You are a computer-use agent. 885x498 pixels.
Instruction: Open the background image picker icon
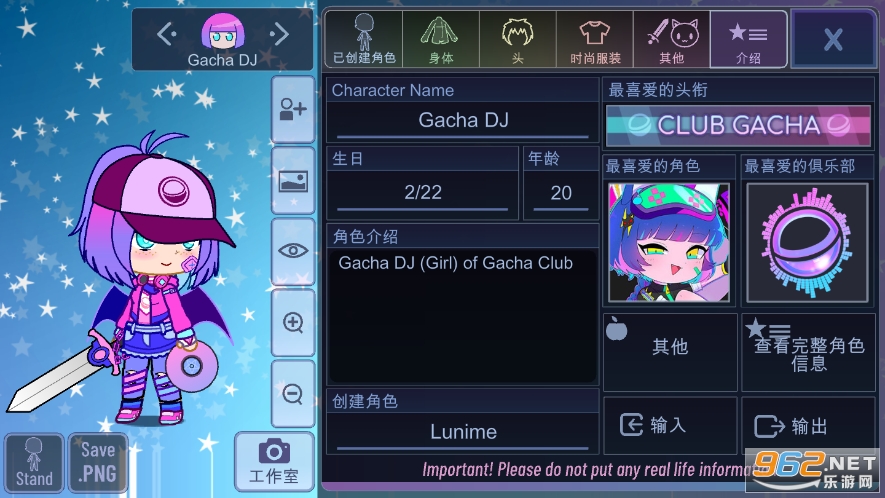coord(293,181)
